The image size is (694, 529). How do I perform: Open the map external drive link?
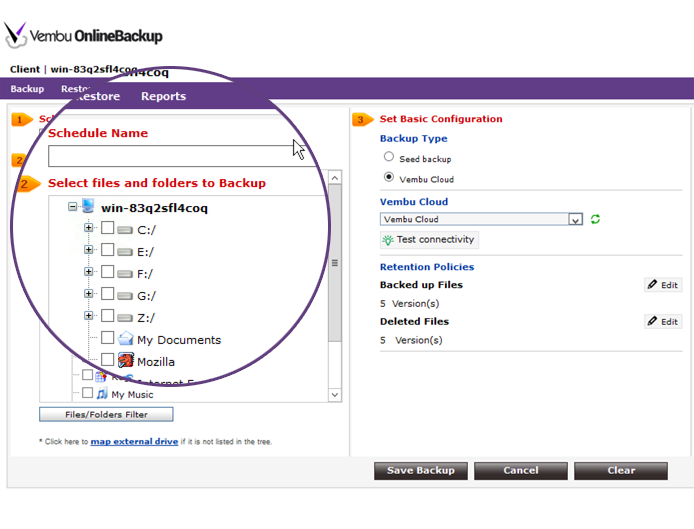click(x=134, y=441)
